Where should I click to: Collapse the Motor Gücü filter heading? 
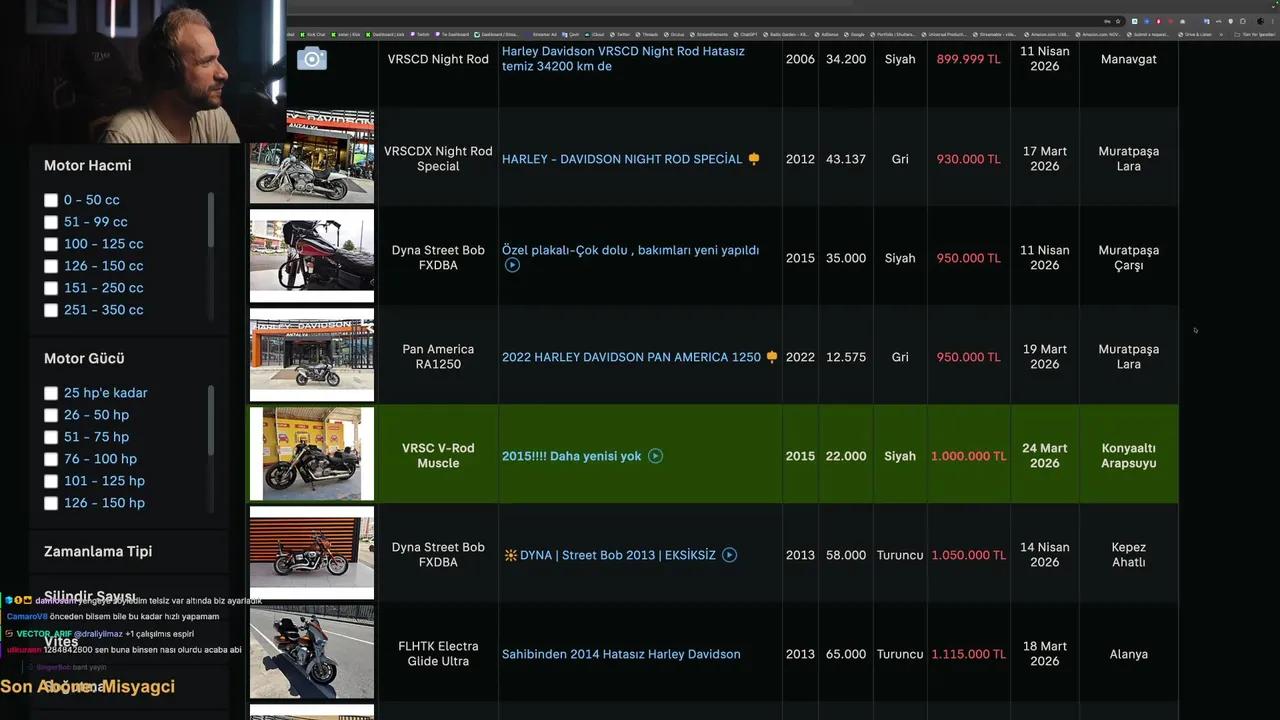point(84,358)
